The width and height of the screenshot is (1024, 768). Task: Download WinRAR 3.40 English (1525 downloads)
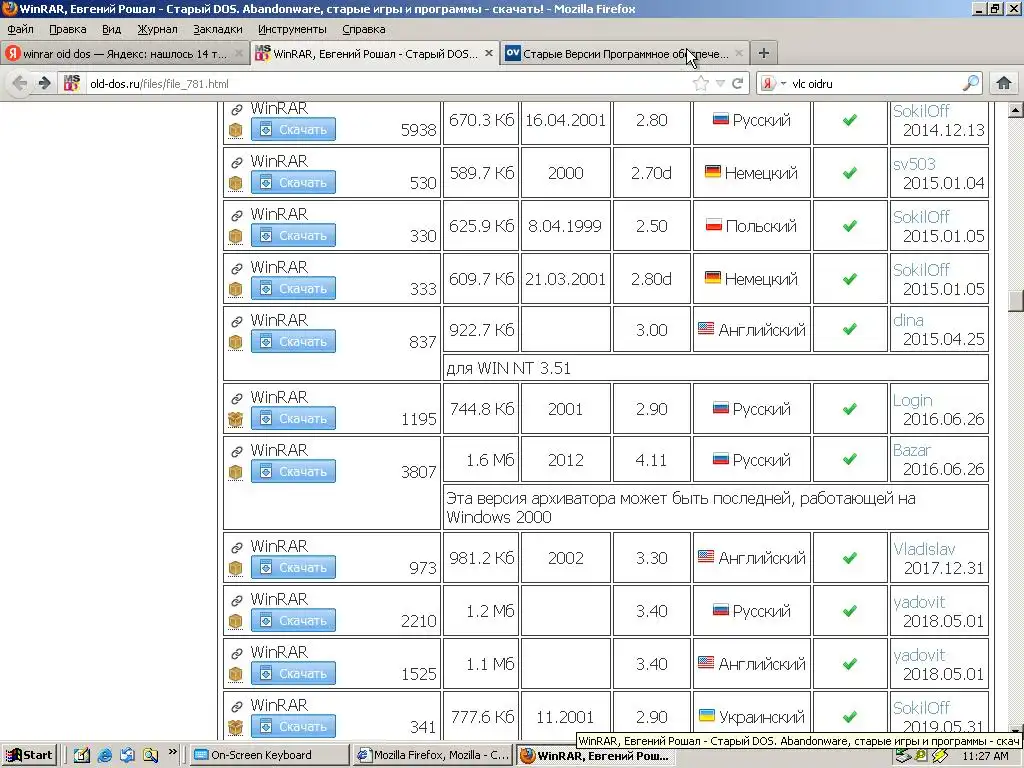[293, 673]
